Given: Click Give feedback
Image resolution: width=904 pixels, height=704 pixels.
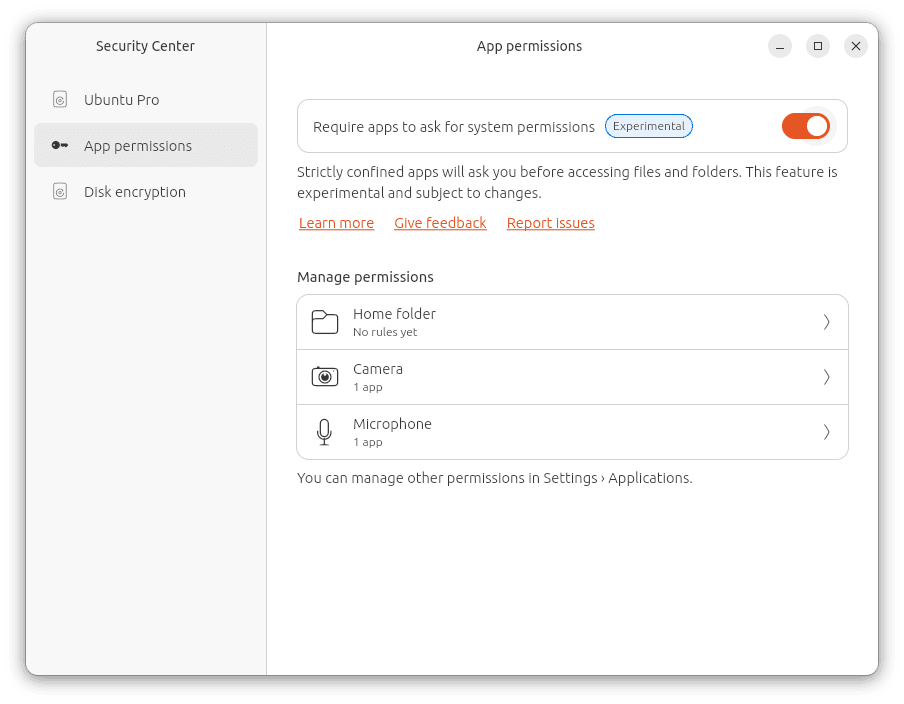Looking at the screenshot, I should click(x=440, y=223).
